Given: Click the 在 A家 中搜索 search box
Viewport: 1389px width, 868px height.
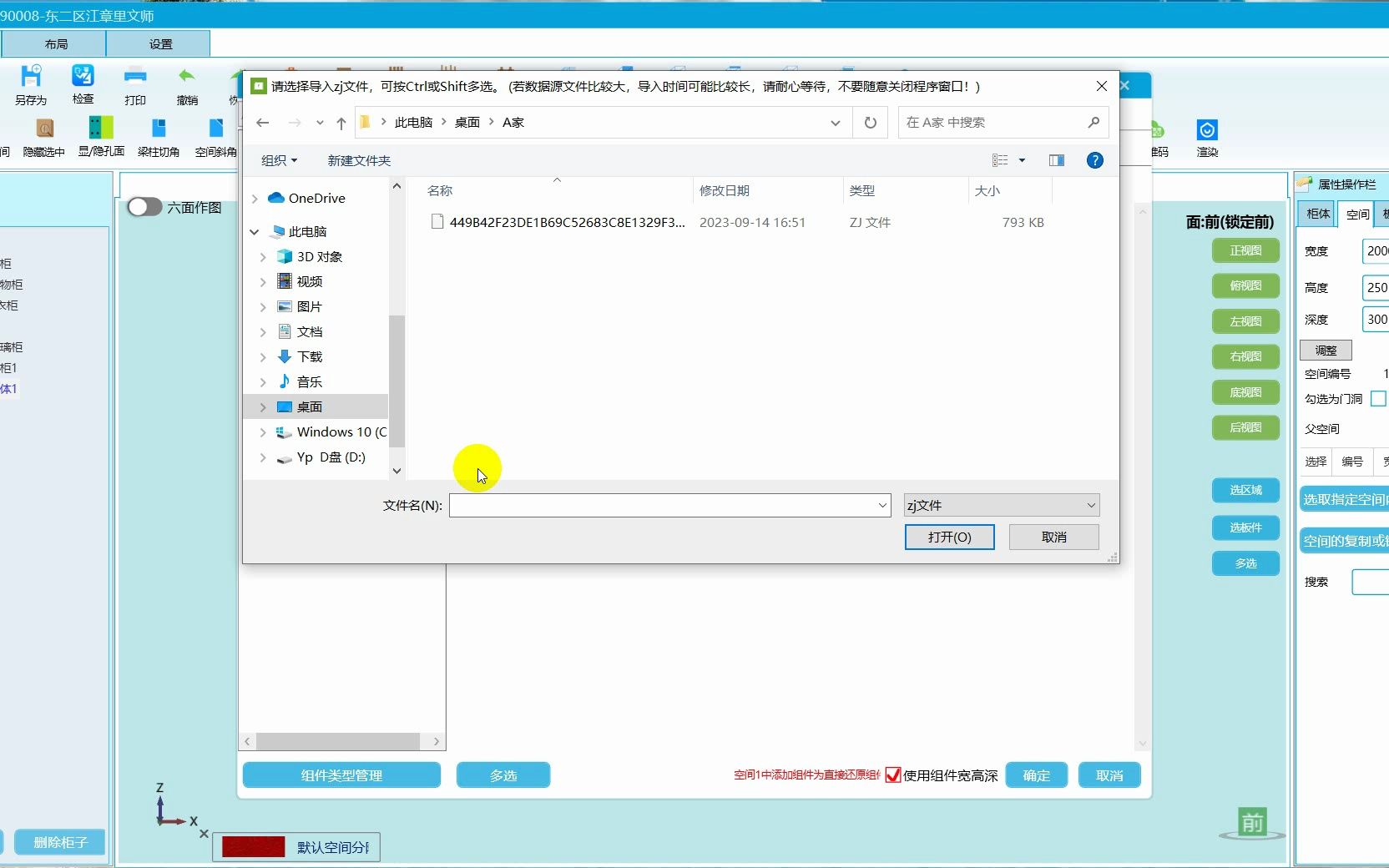Looking at the screenshot, I should coord(993,123).
